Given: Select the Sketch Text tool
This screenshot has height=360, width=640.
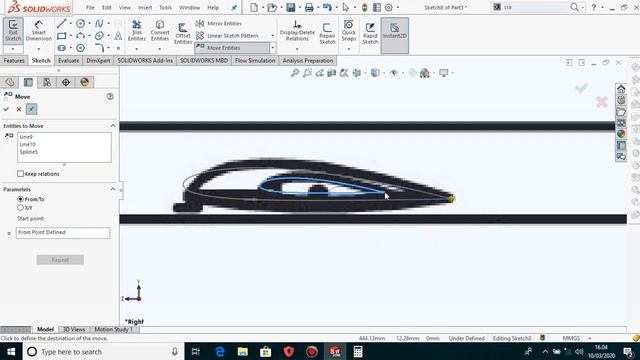Looking at the screenshot, I should click(118, 36).
